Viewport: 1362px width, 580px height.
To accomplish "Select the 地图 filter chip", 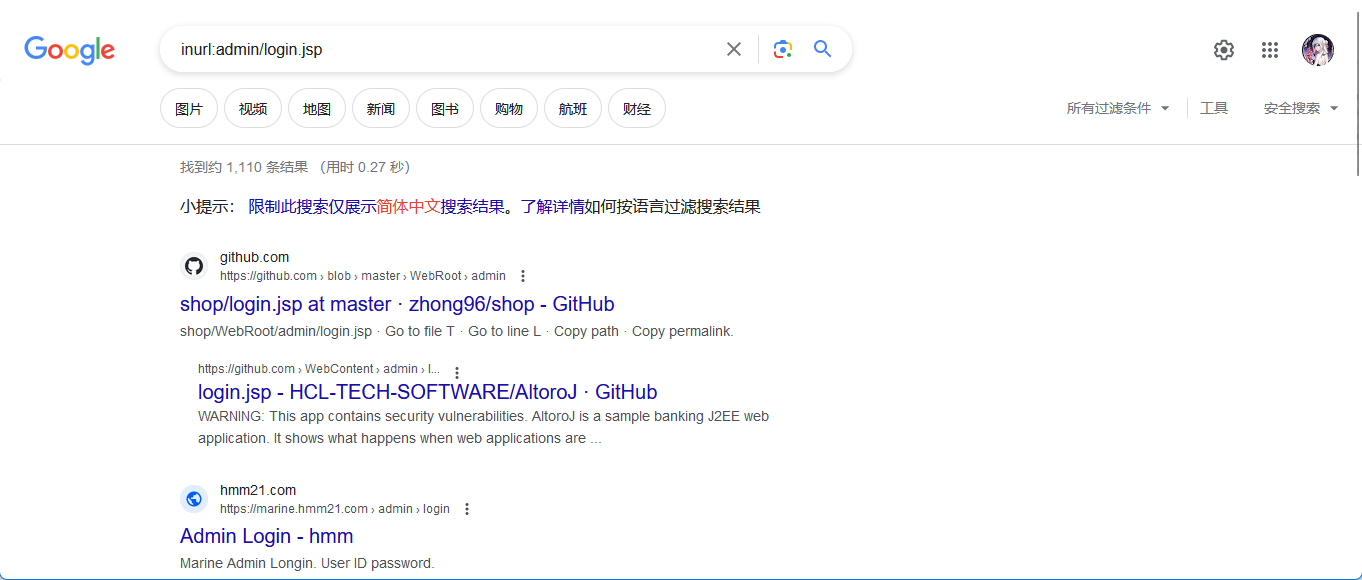I will 317,108.
